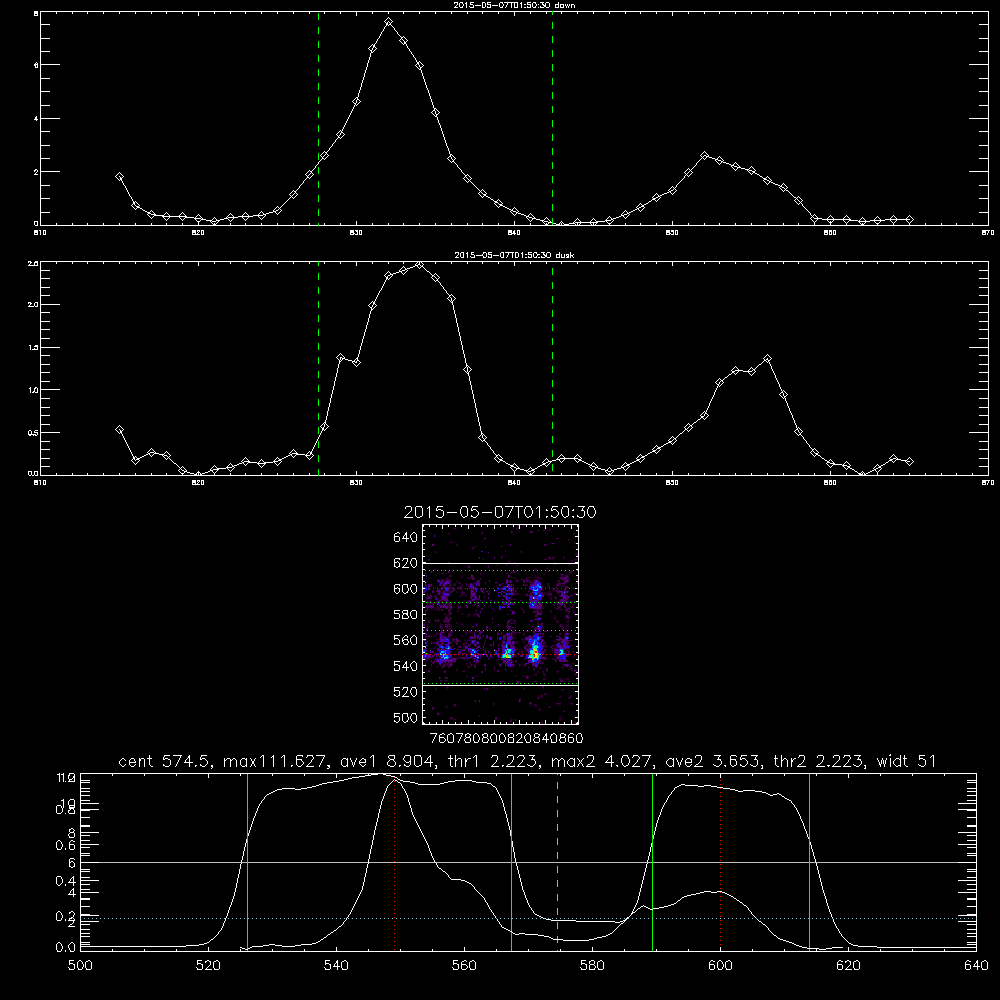Select the 'thr1 2.223' value
1000x1000 pixels.
(494, 761)
